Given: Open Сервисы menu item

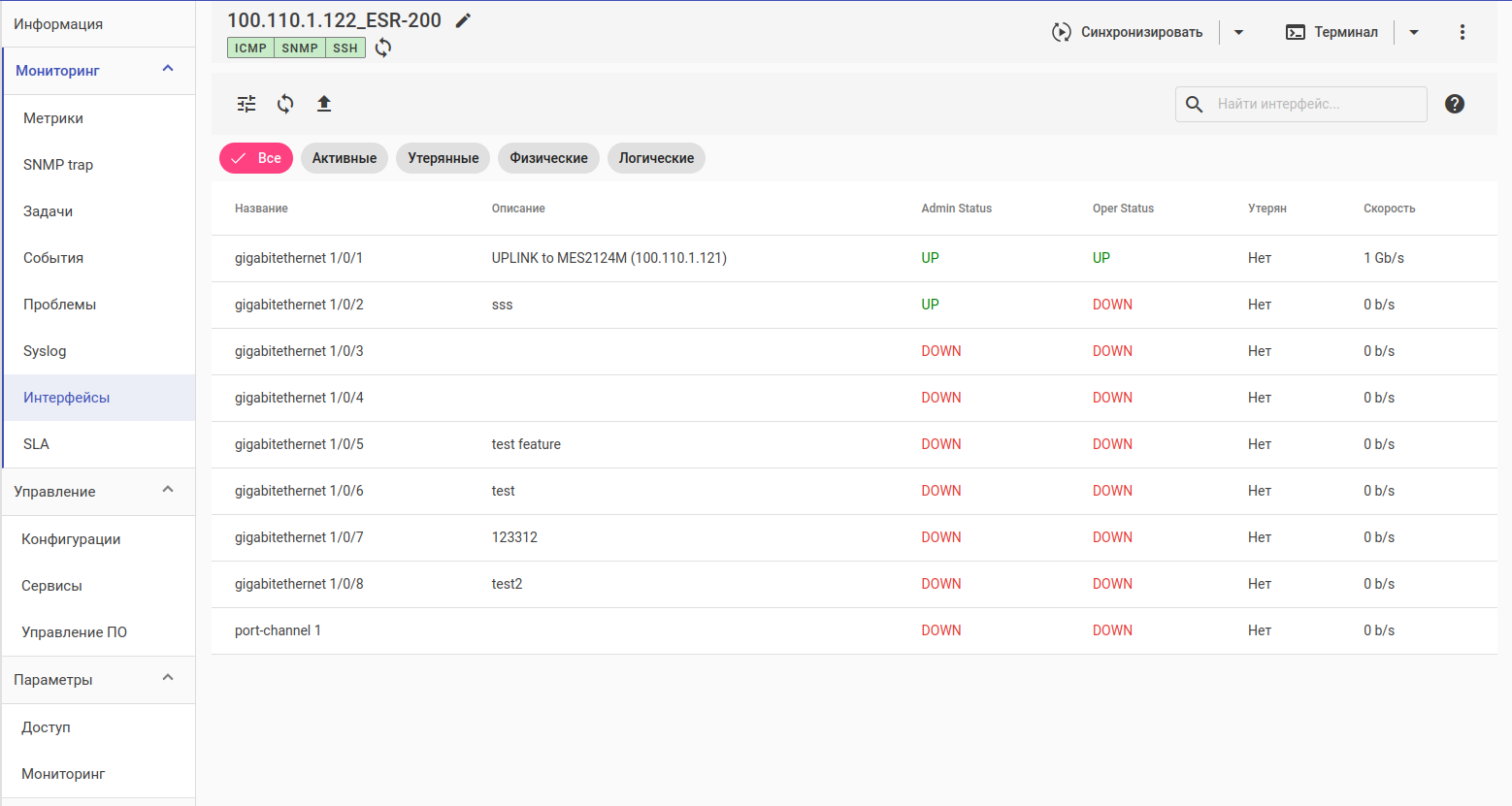Looking at the screenshot, I should [99, 586].
